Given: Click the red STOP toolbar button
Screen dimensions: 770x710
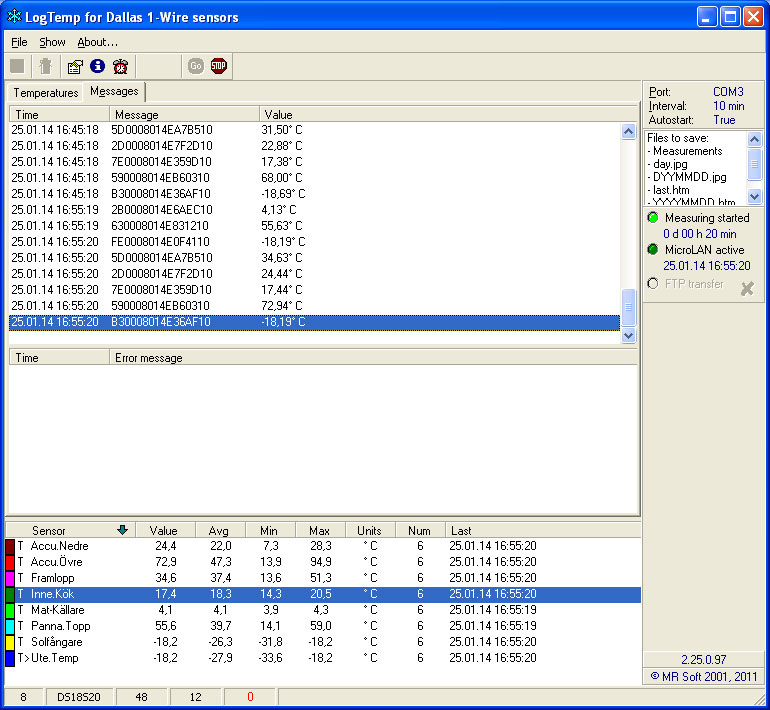Looking at the screenshot, I should [x=219, y=66].
